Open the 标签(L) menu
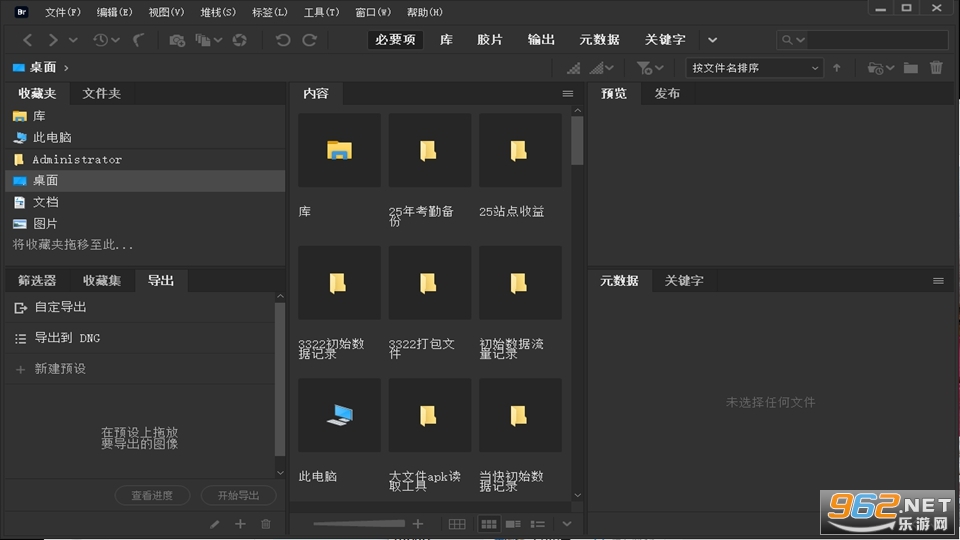 pos(269,12)
